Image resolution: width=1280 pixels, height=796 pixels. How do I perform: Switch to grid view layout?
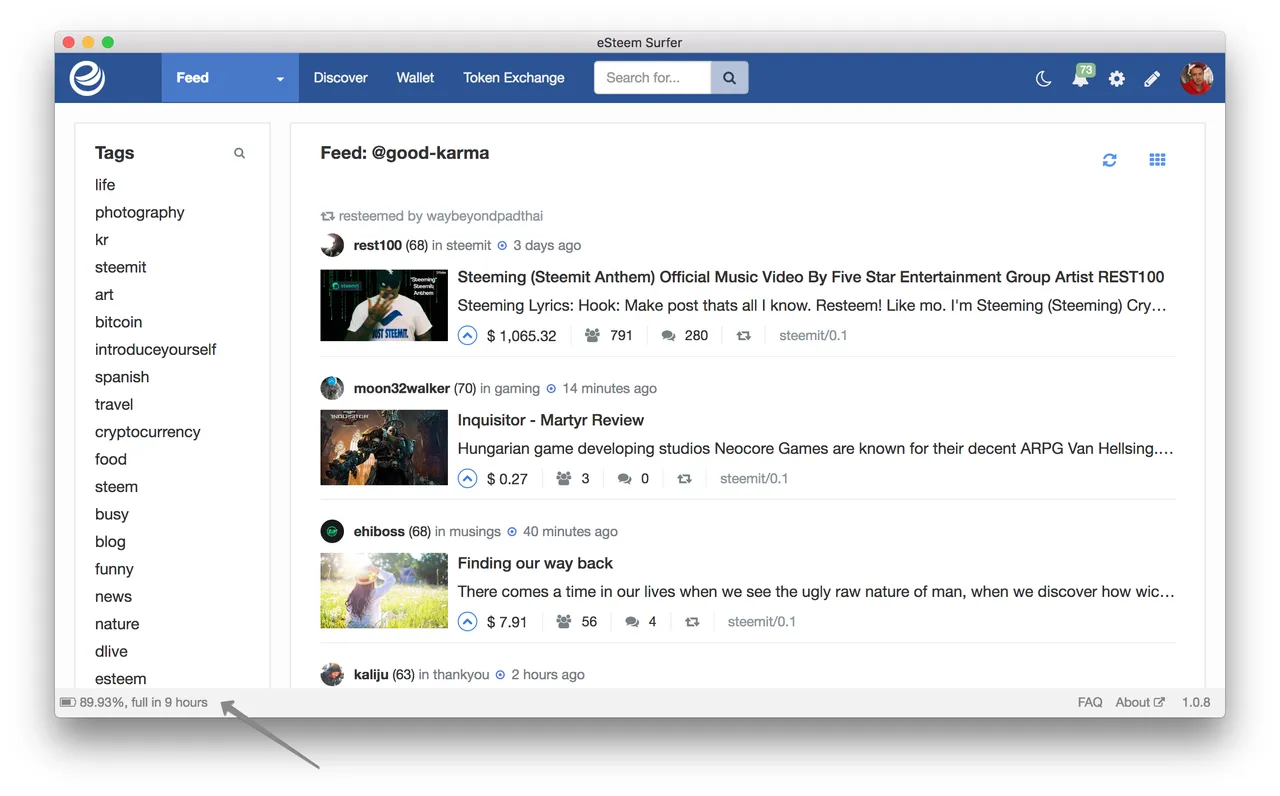pyautogui.click(x=1157, y=160)
